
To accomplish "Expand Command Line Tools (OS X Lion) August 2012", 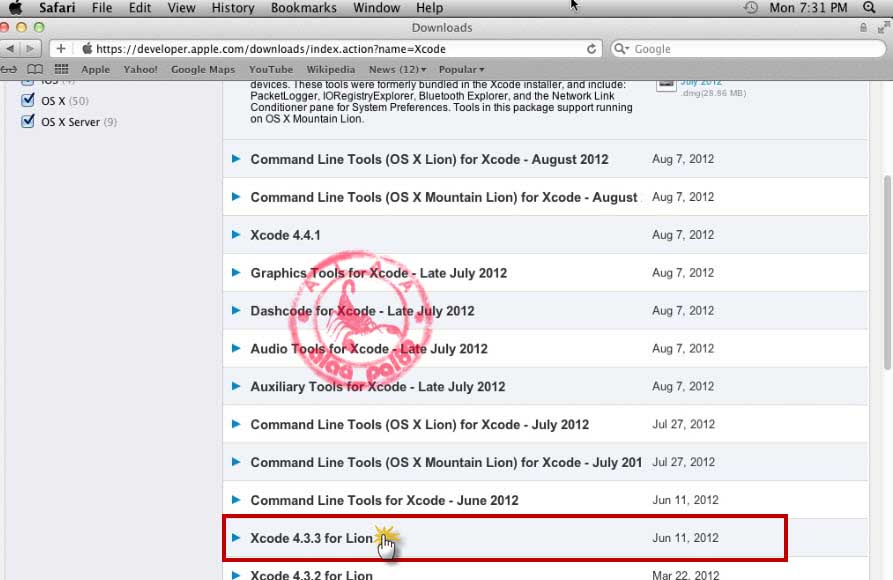I will [x=236, y=159].
